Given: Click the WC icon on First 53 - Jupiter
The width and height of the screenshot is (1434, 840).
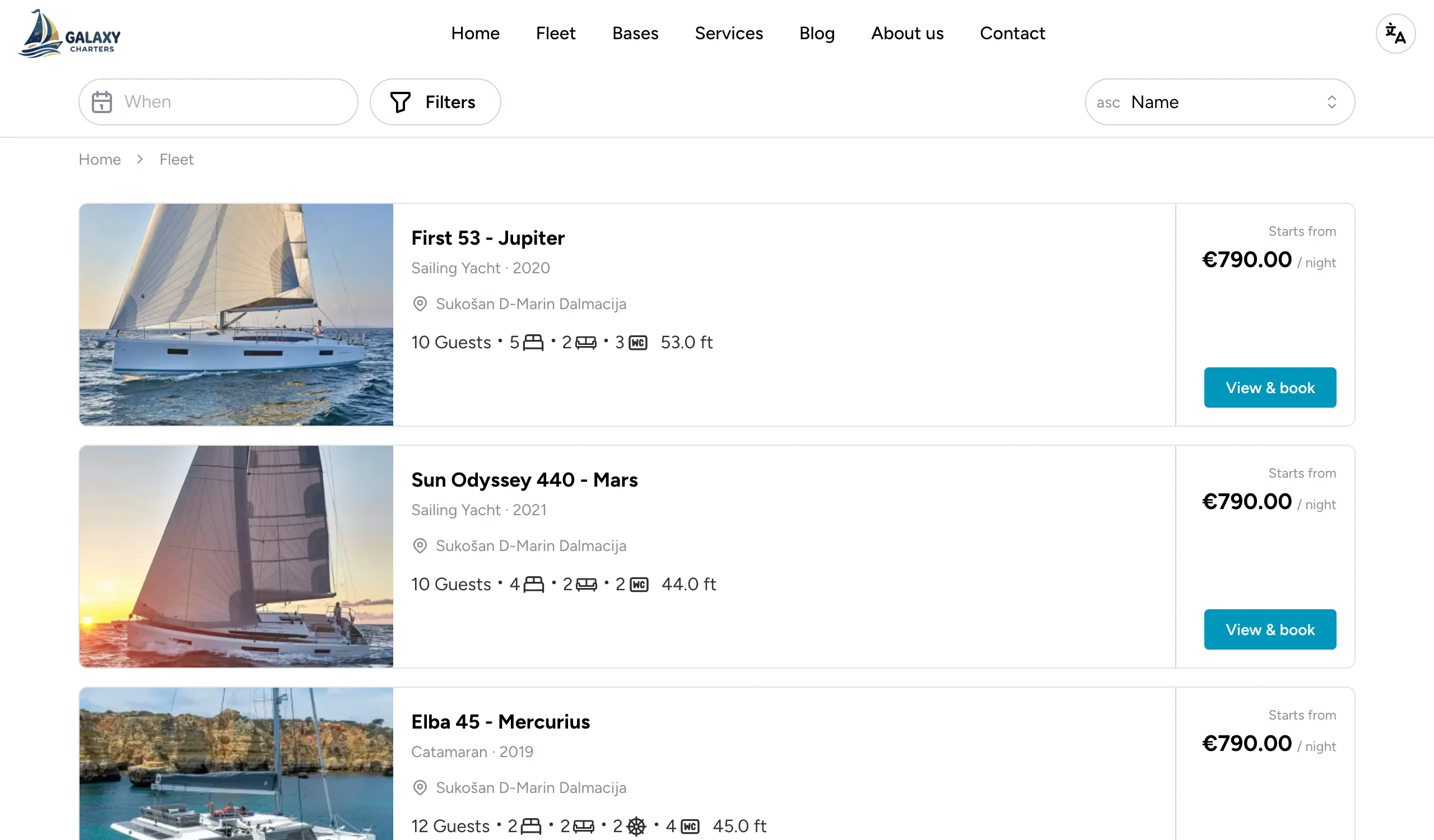Looking at the screenshot, I should [x=638, y=342].
